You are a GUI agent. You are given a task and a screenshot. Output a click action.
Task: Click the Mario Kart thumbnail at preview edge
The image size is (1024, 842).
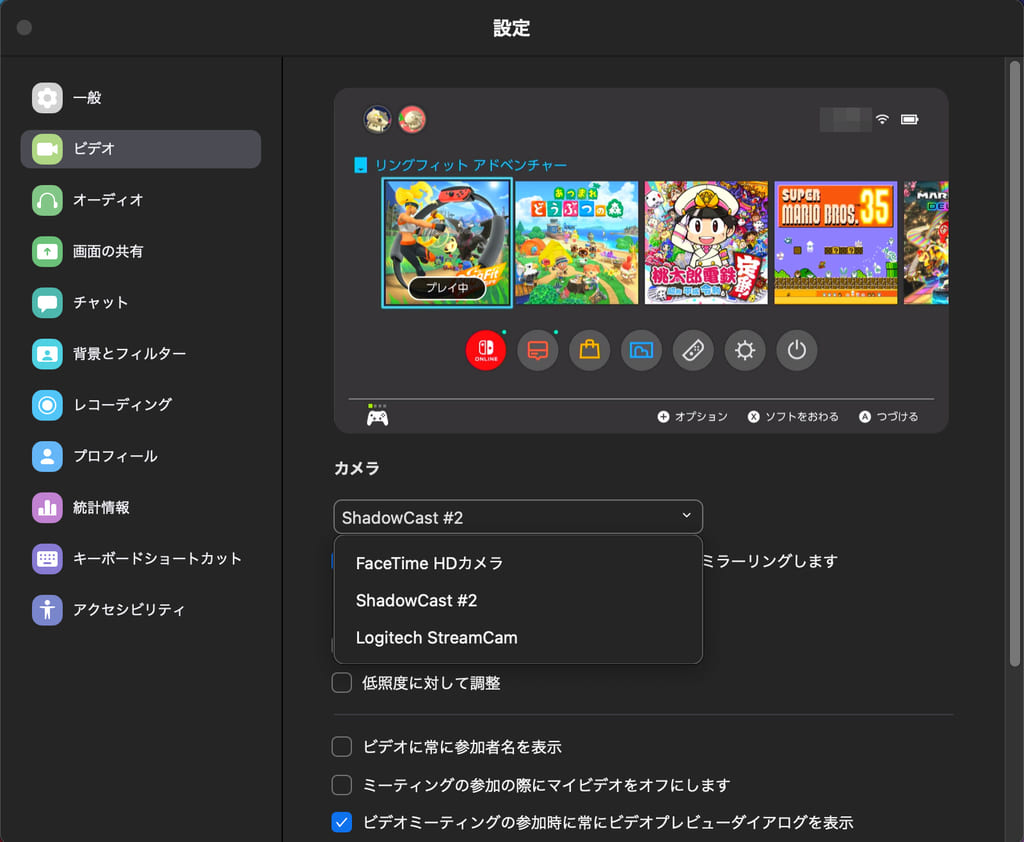pyautogui.click(x=926, y=242)
